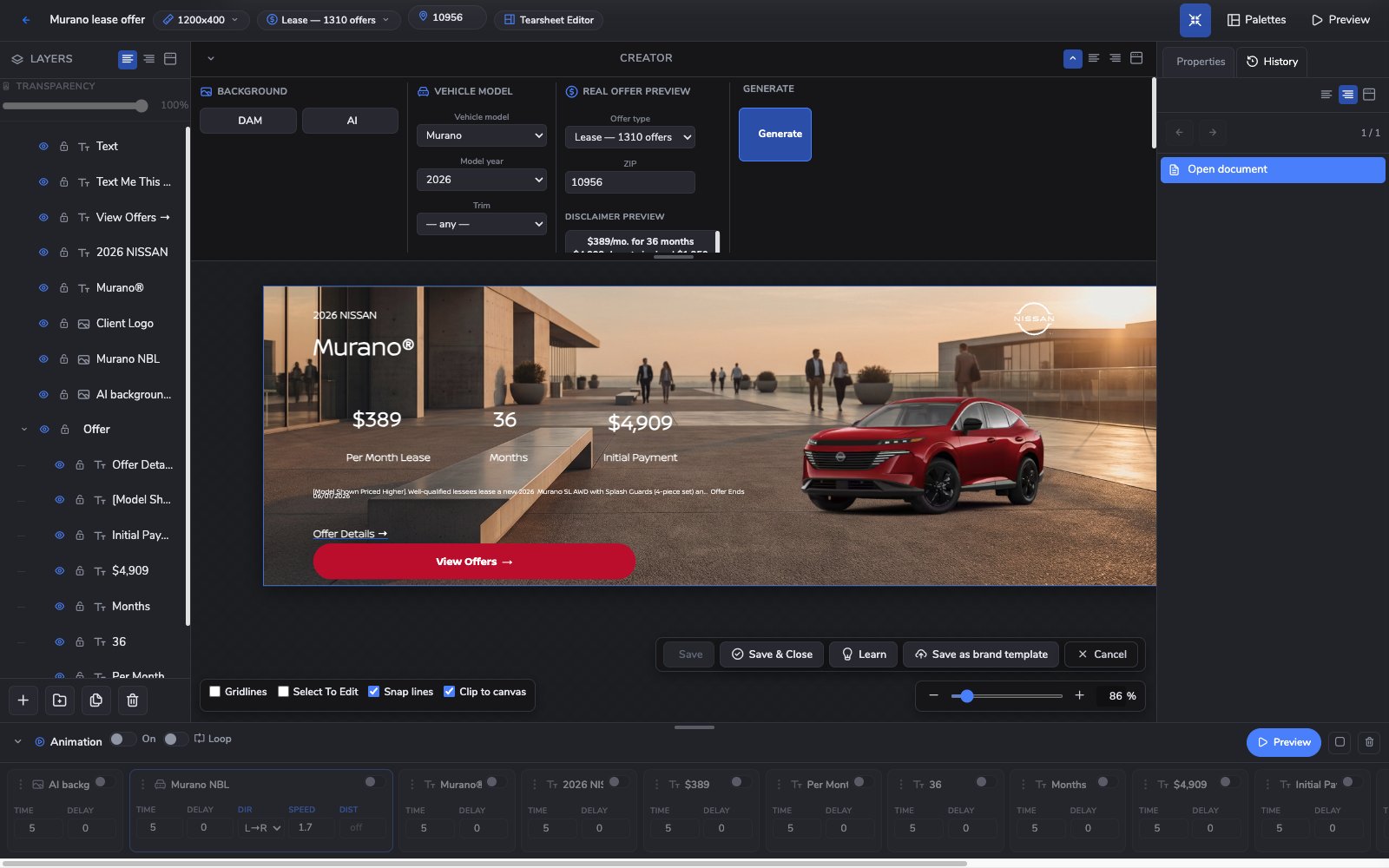
Task: Click history undo back arrow
Action: pos(1179,132)
